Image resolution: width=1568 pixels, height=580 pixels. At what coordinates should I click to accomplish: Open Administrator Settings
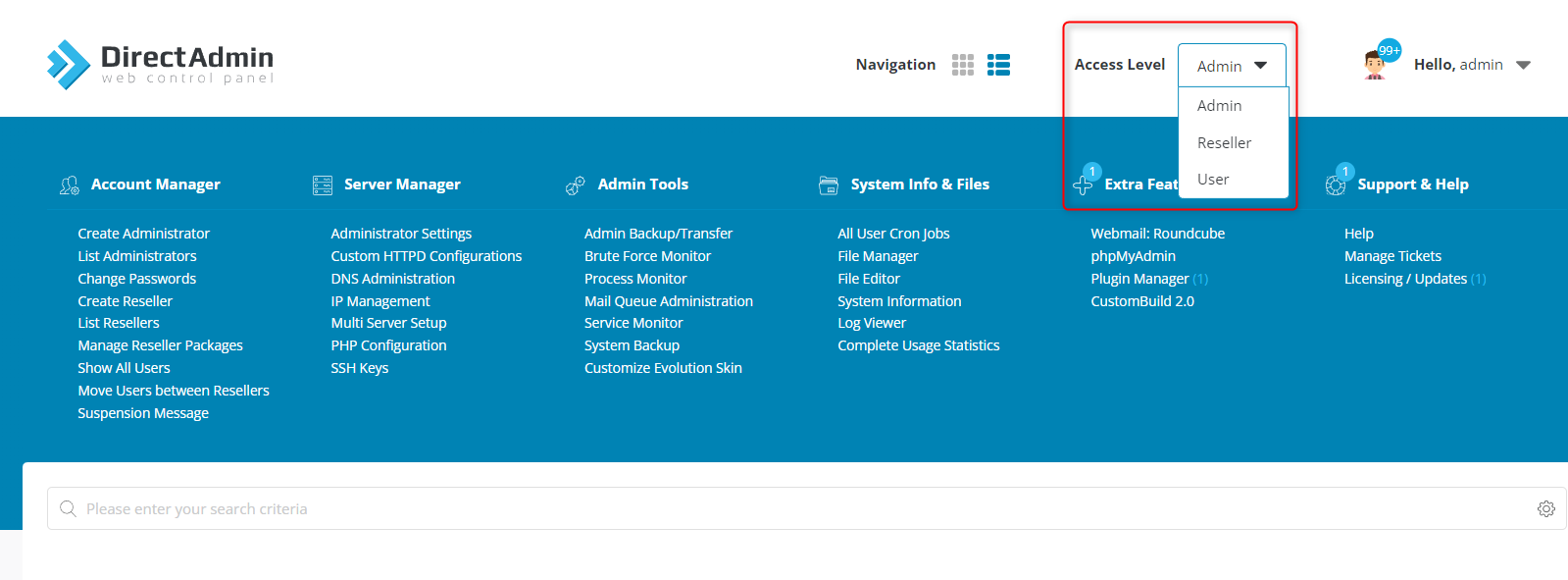coord(401,234)
